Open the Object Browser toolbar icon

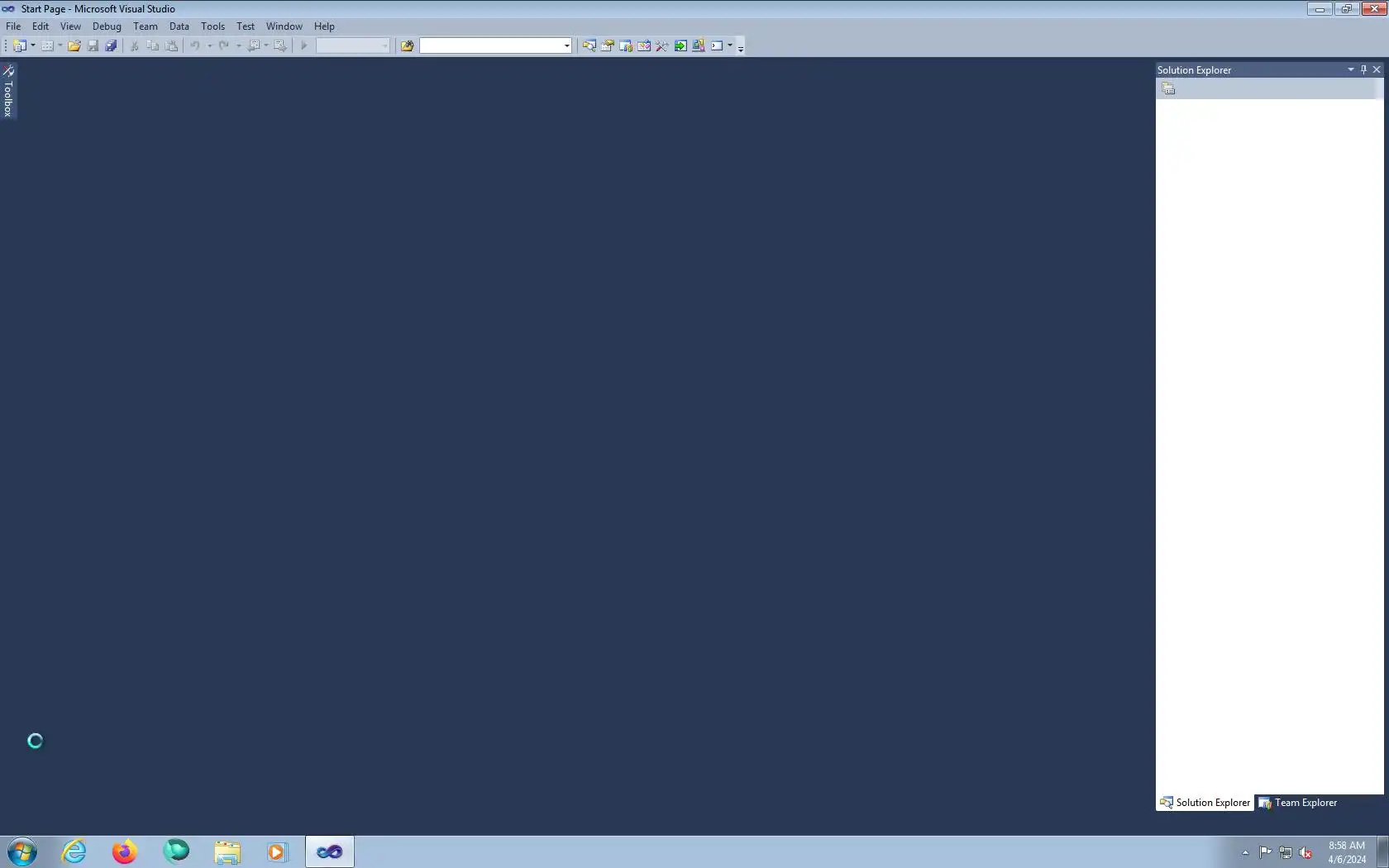(x=643, y=46)
